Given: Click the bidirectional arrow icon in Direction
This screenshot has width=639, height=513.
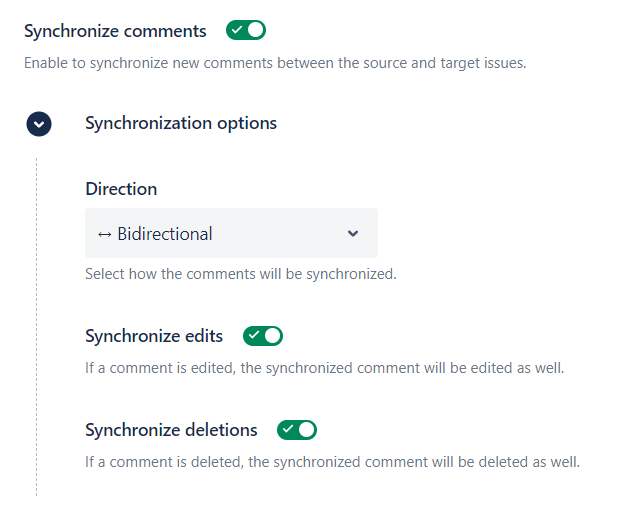Looking at the screenshot, I should coord(104,234).
